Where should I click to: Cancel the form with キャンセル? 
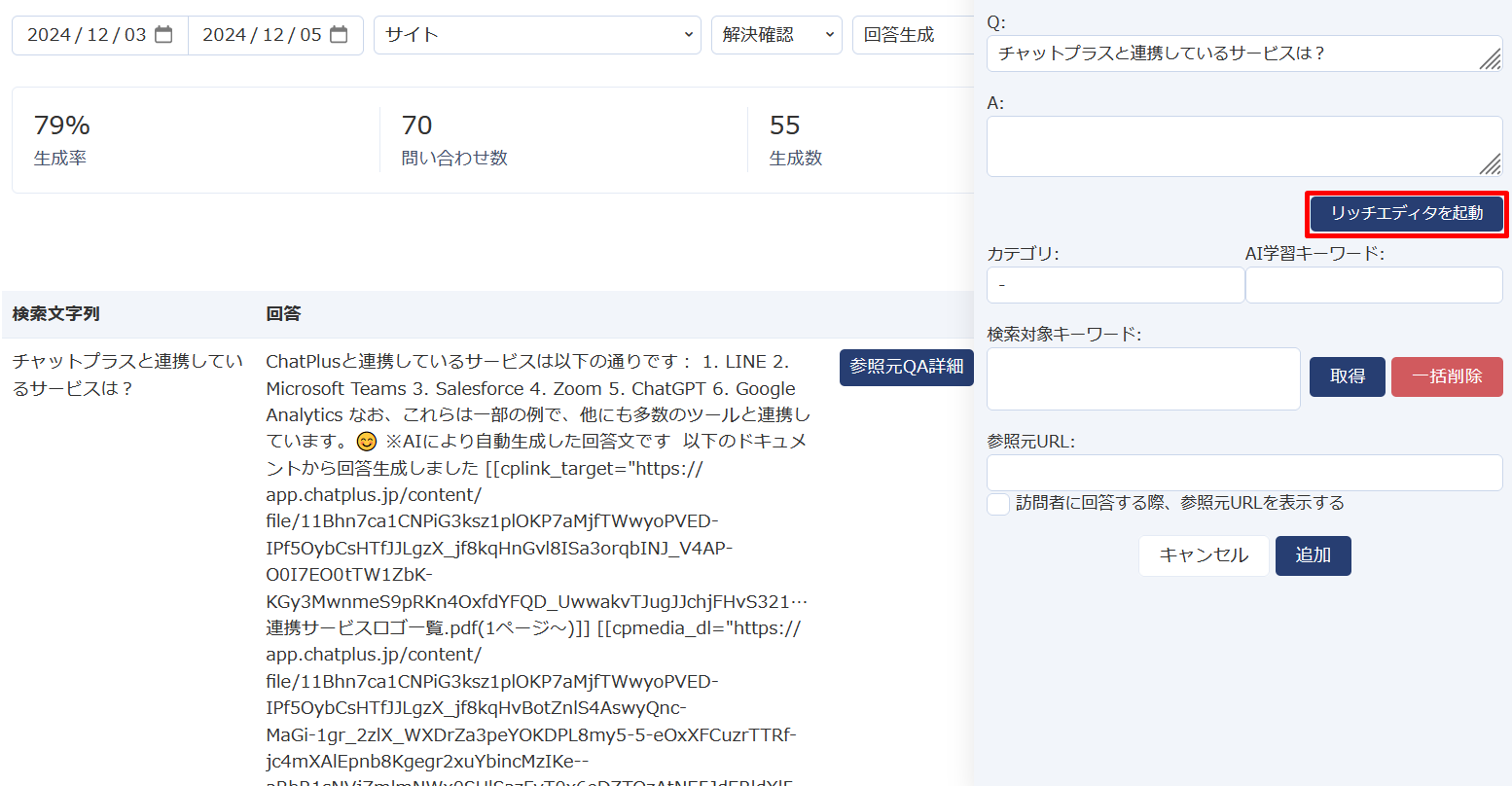coord(1204,555)
